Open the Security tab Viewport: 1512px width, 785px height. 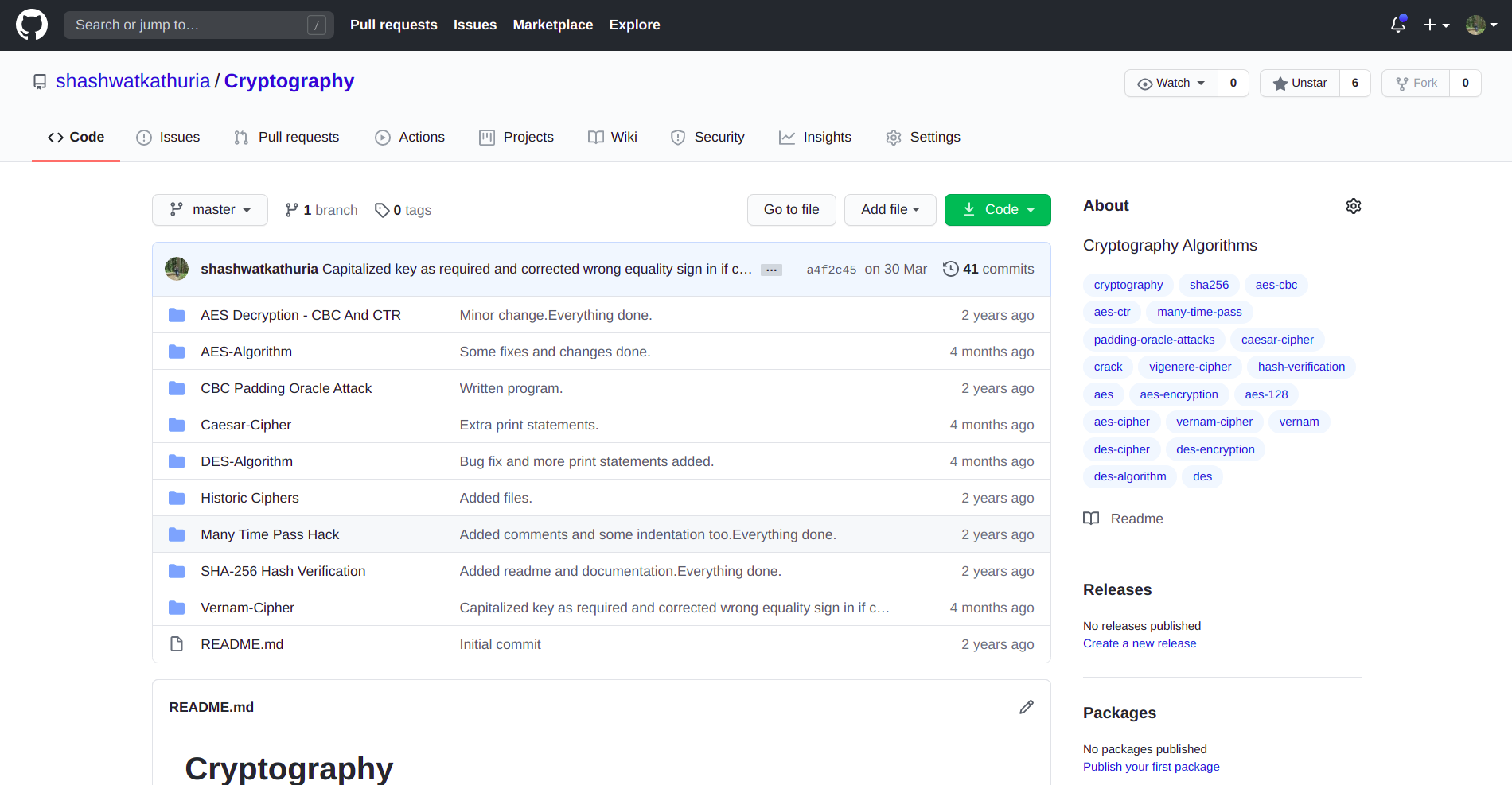coord(707,138)
